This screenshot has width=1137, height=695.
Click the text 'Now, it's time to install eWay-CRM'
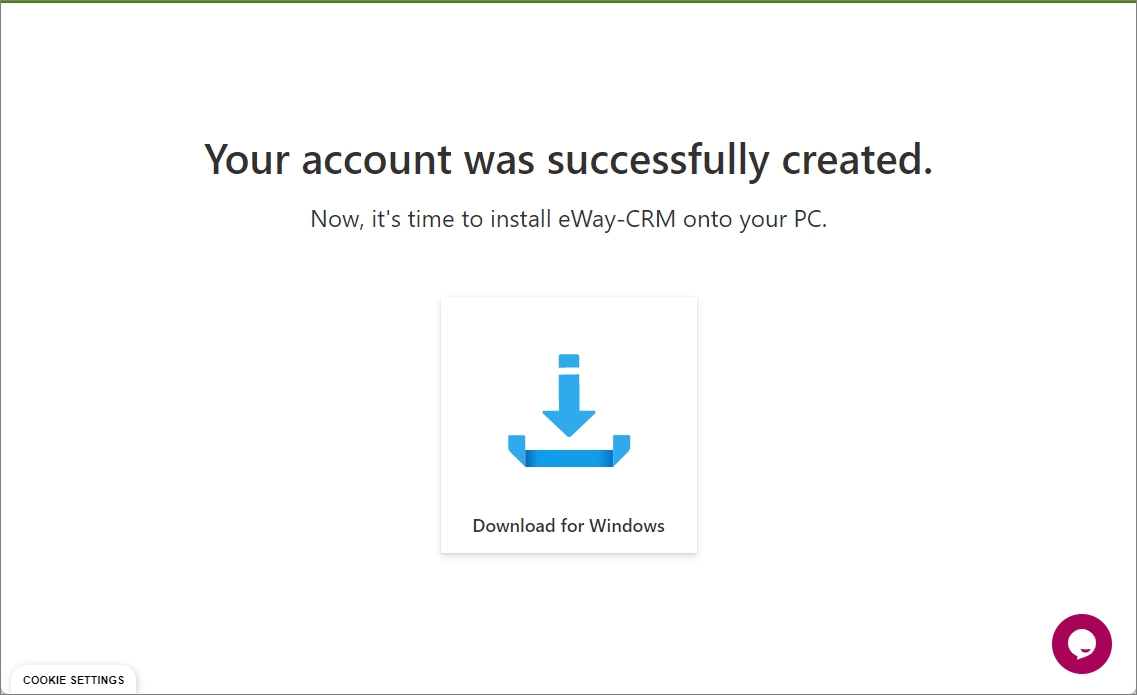pyautogui.click(x=493, y=218)
